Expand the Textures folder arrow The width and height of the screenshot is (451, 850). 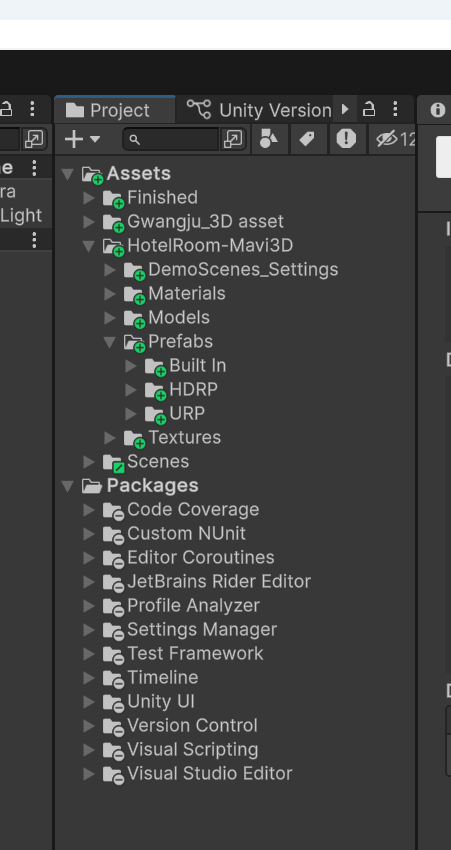[x=110, y=437]
